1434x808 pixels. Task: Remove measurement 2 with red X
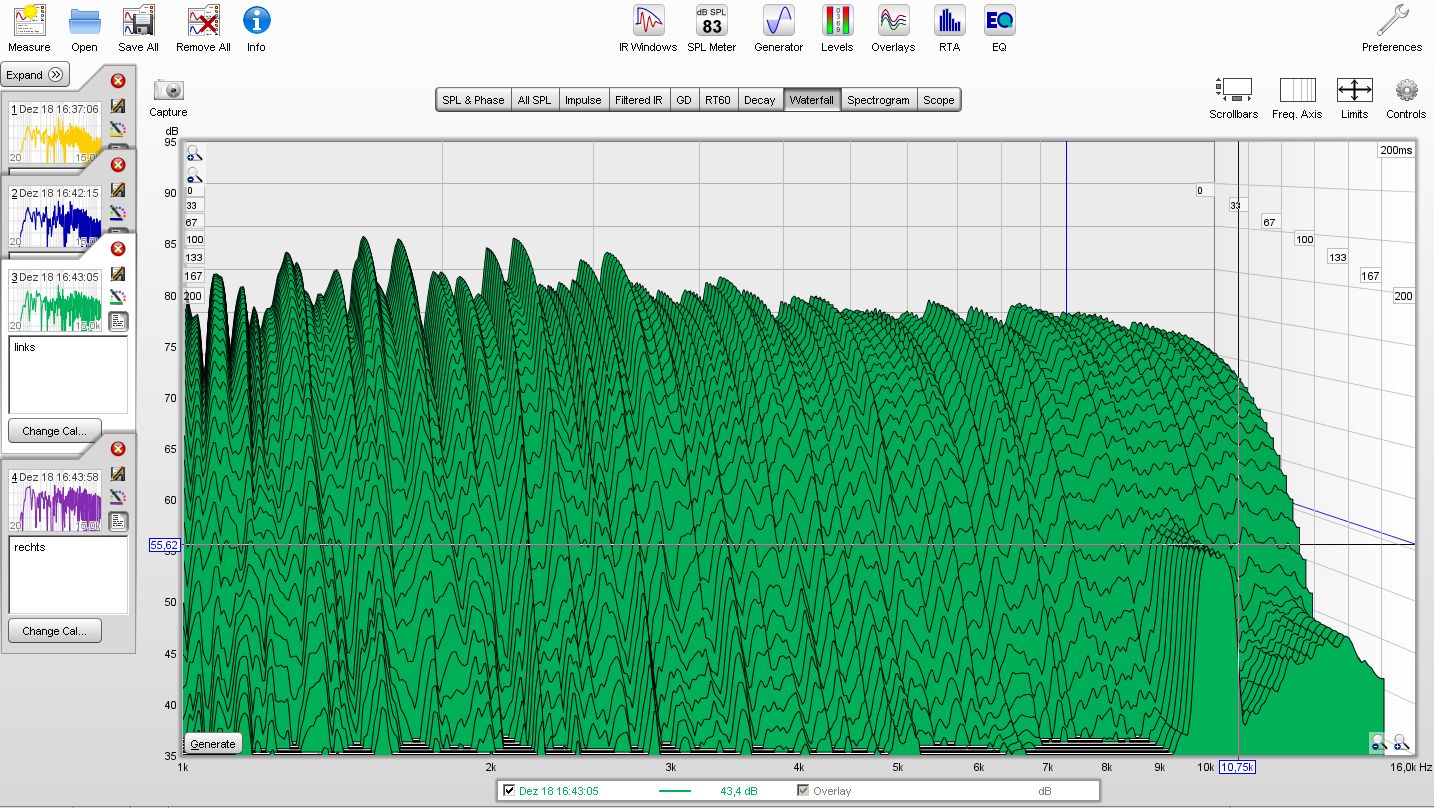[x=118, y=165]
